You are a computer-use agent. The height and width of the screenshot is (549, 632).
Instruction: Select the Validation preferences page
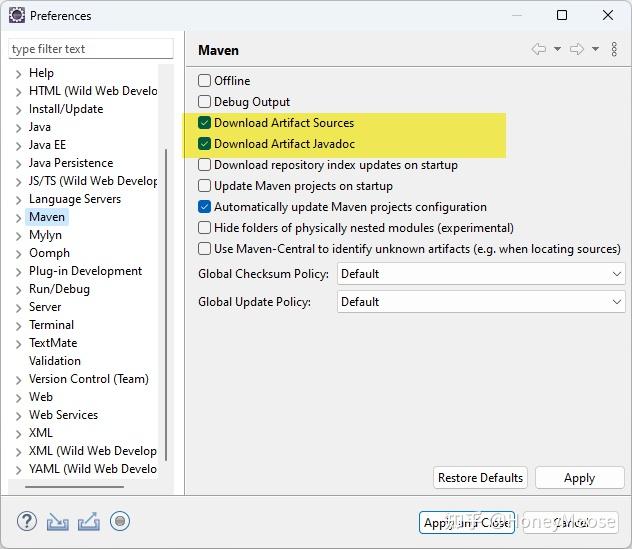point(55,361)
